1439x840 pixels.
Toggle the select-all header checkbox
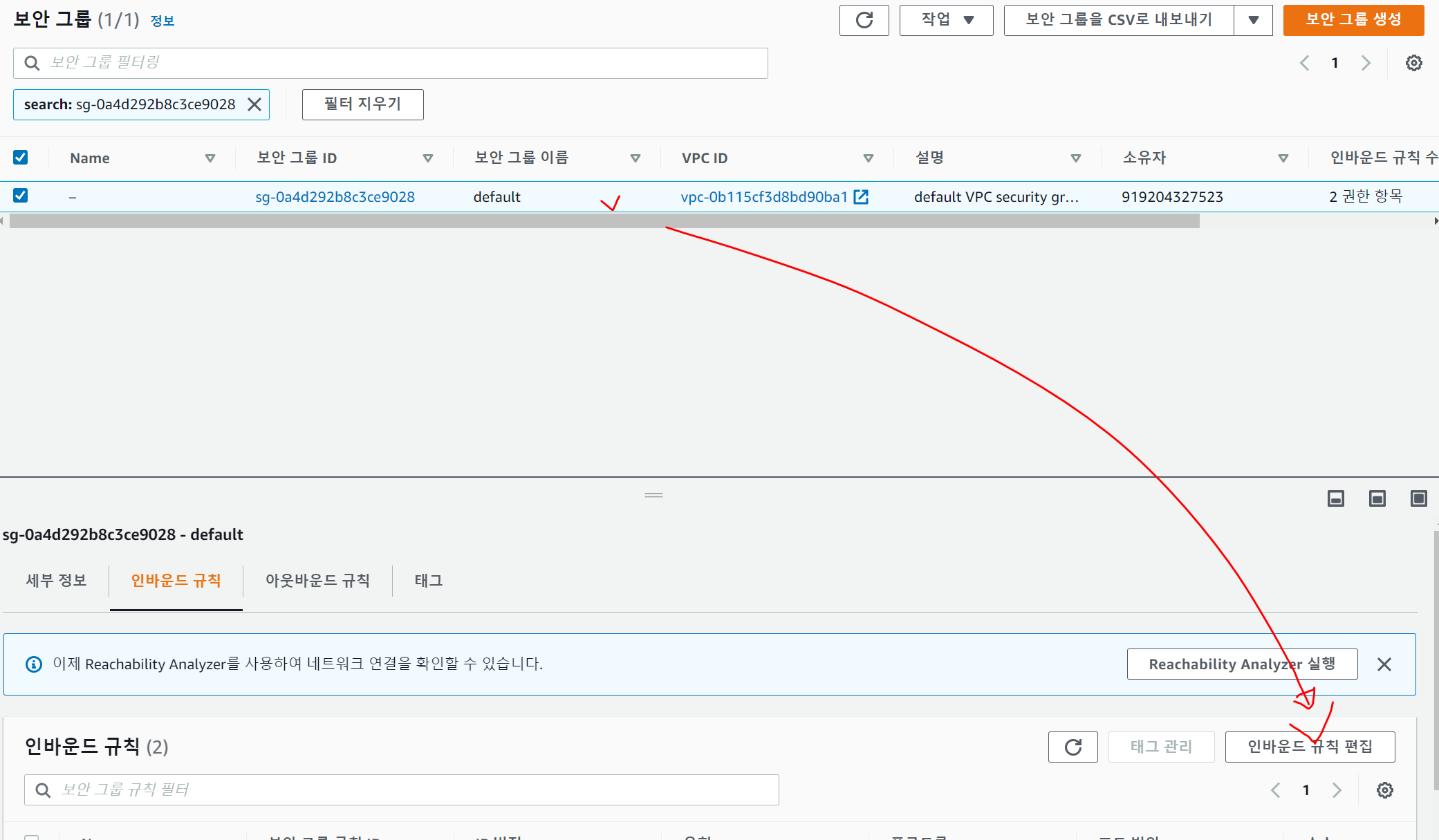21,158
